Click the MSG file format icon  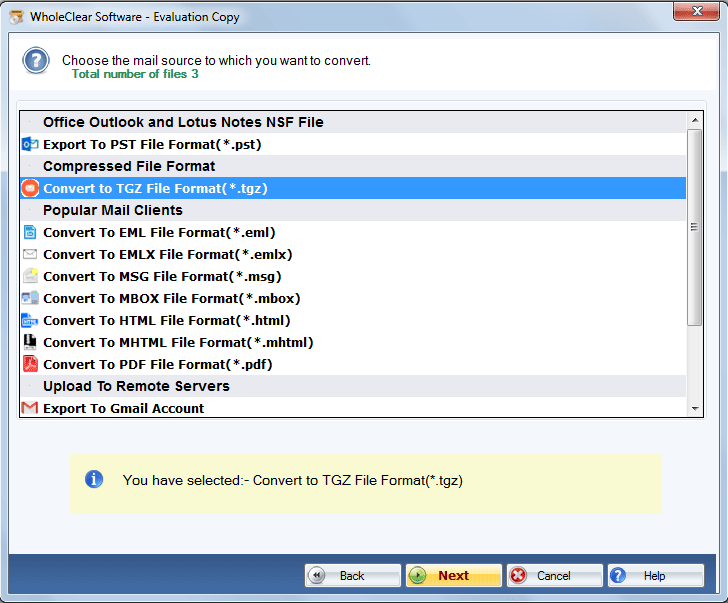pos(30,276)
